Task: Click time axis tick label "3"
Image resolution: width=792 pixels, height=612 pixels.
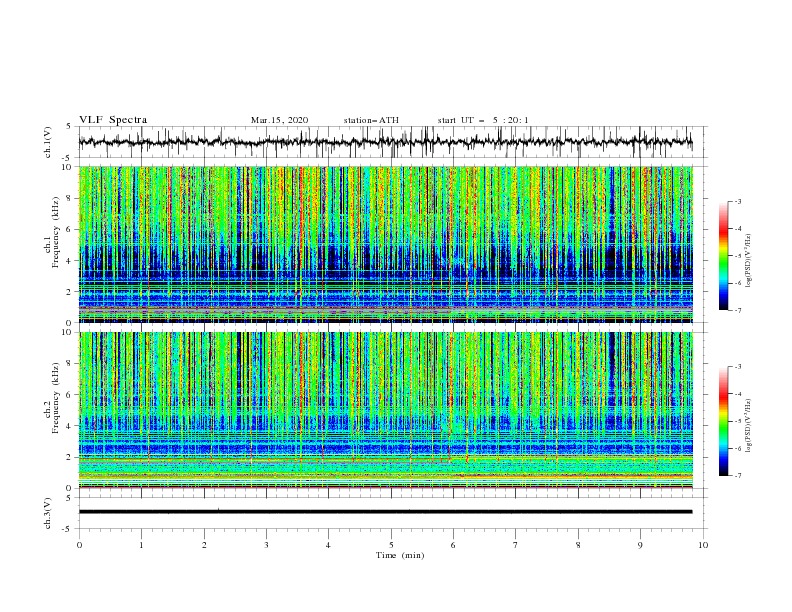Action: [266, 545]
